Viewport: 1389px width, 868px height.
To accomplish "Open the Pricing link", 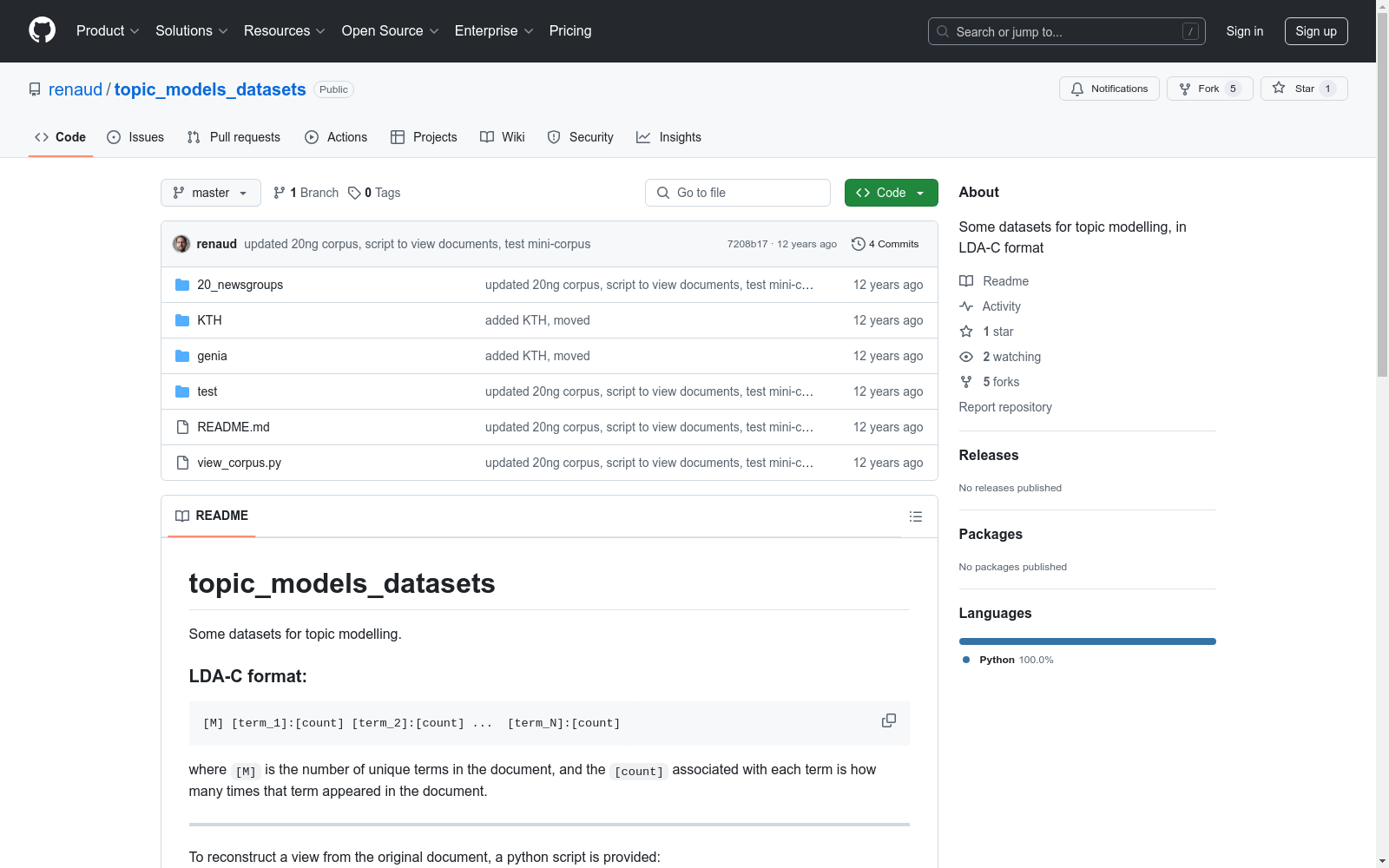I will pyautogui.click(x=570, y=31).
